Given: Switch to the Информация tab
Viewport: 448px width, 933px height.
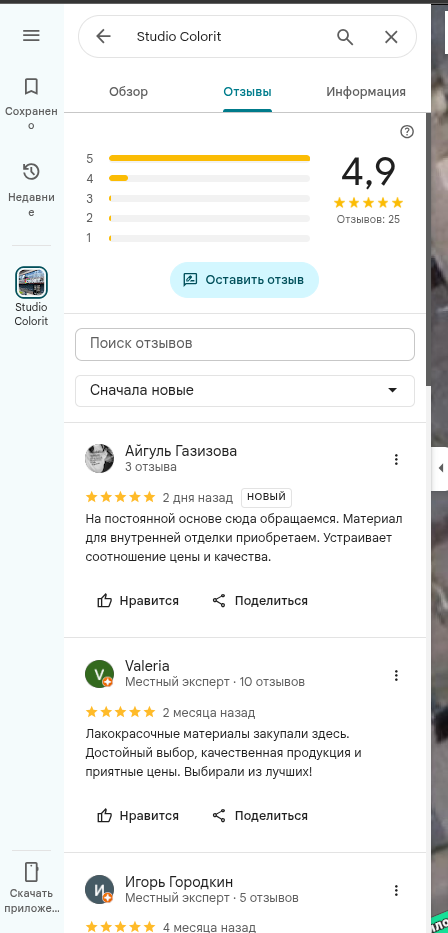Looking at the screenshot, I should (366, 92).
